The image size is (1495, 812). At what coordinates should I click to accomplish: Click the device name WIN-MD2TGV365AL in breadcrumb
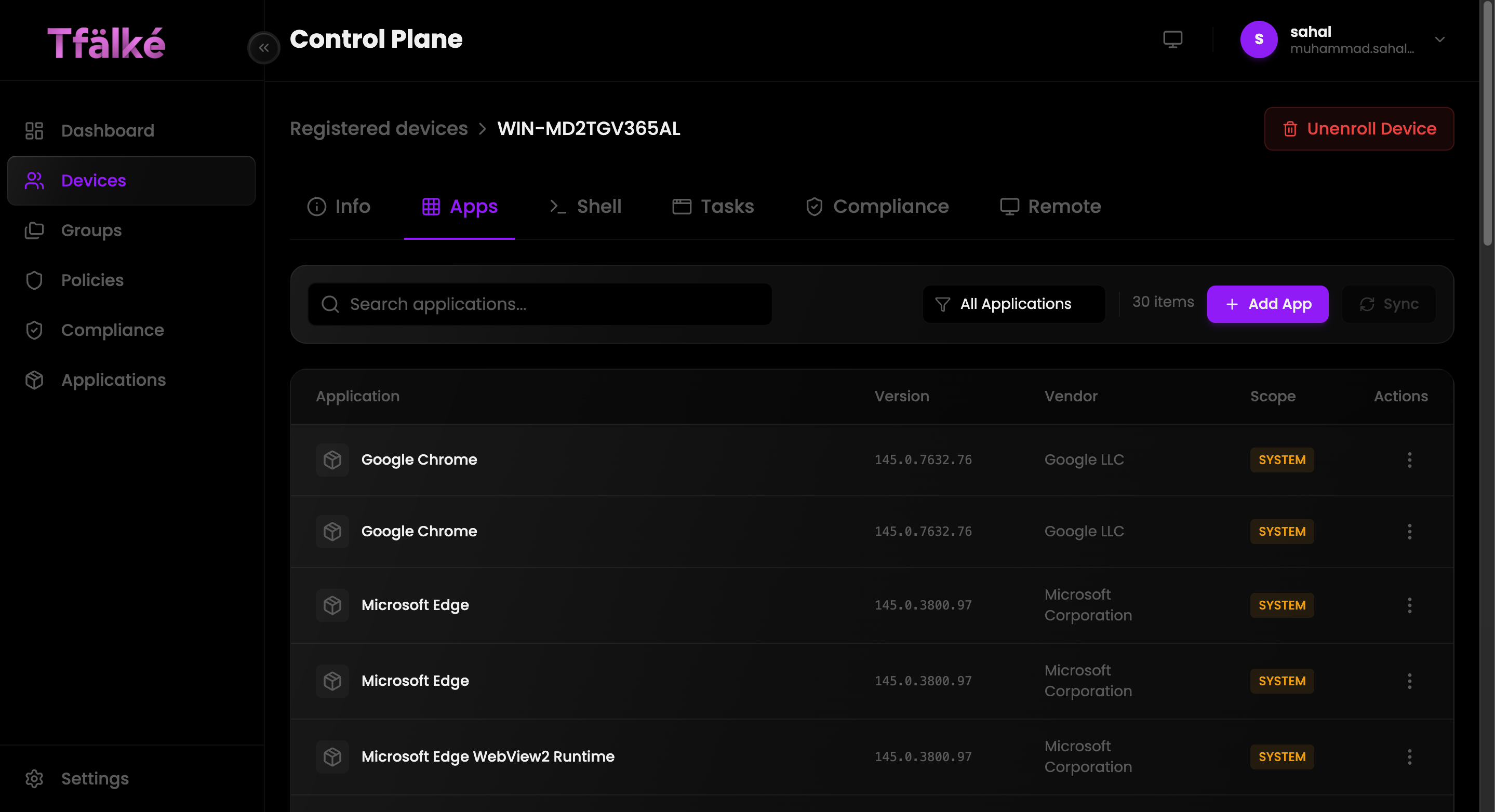click(x=589, y=129)
